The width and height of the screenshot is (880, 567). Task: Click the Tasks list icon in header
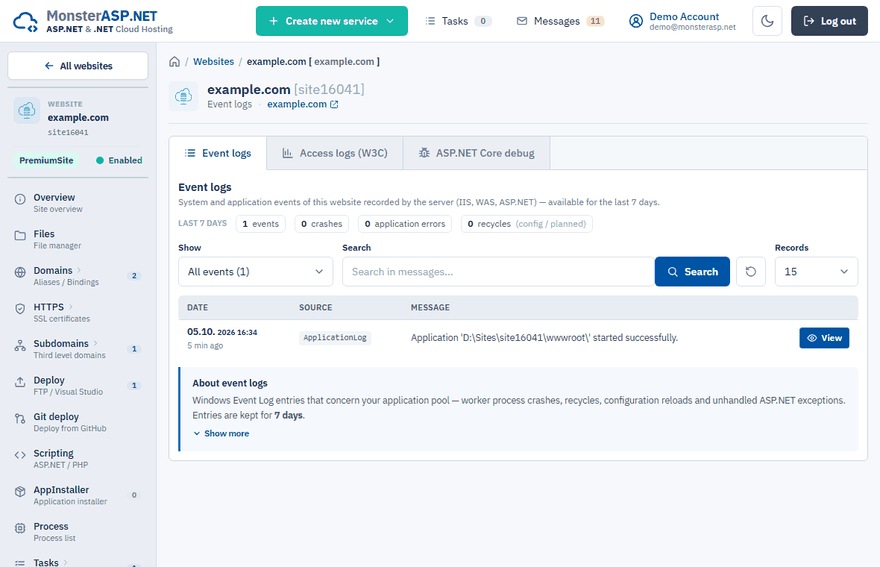point(430,21)
